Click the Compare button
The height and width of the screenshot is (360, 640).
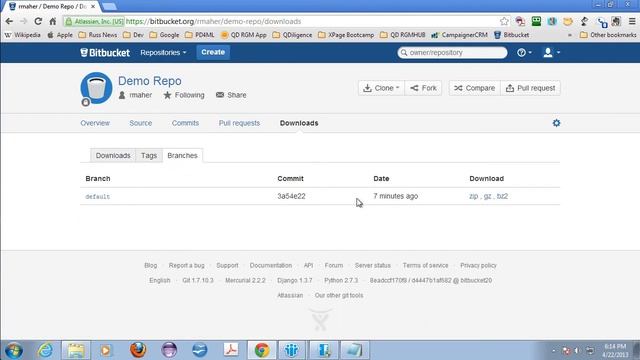coord(475,88)
